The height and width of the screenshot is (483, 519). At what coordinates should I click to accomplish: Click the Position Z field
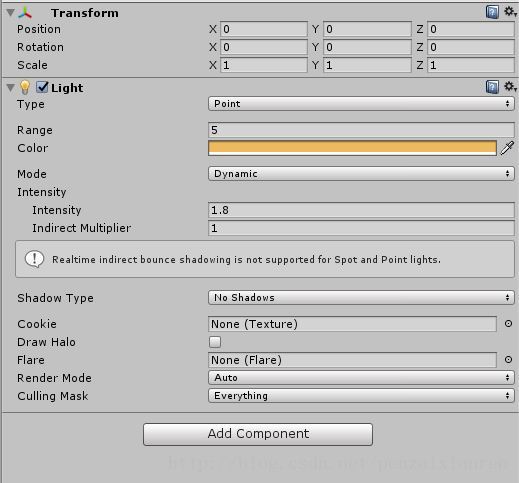(x=471, y=29)
